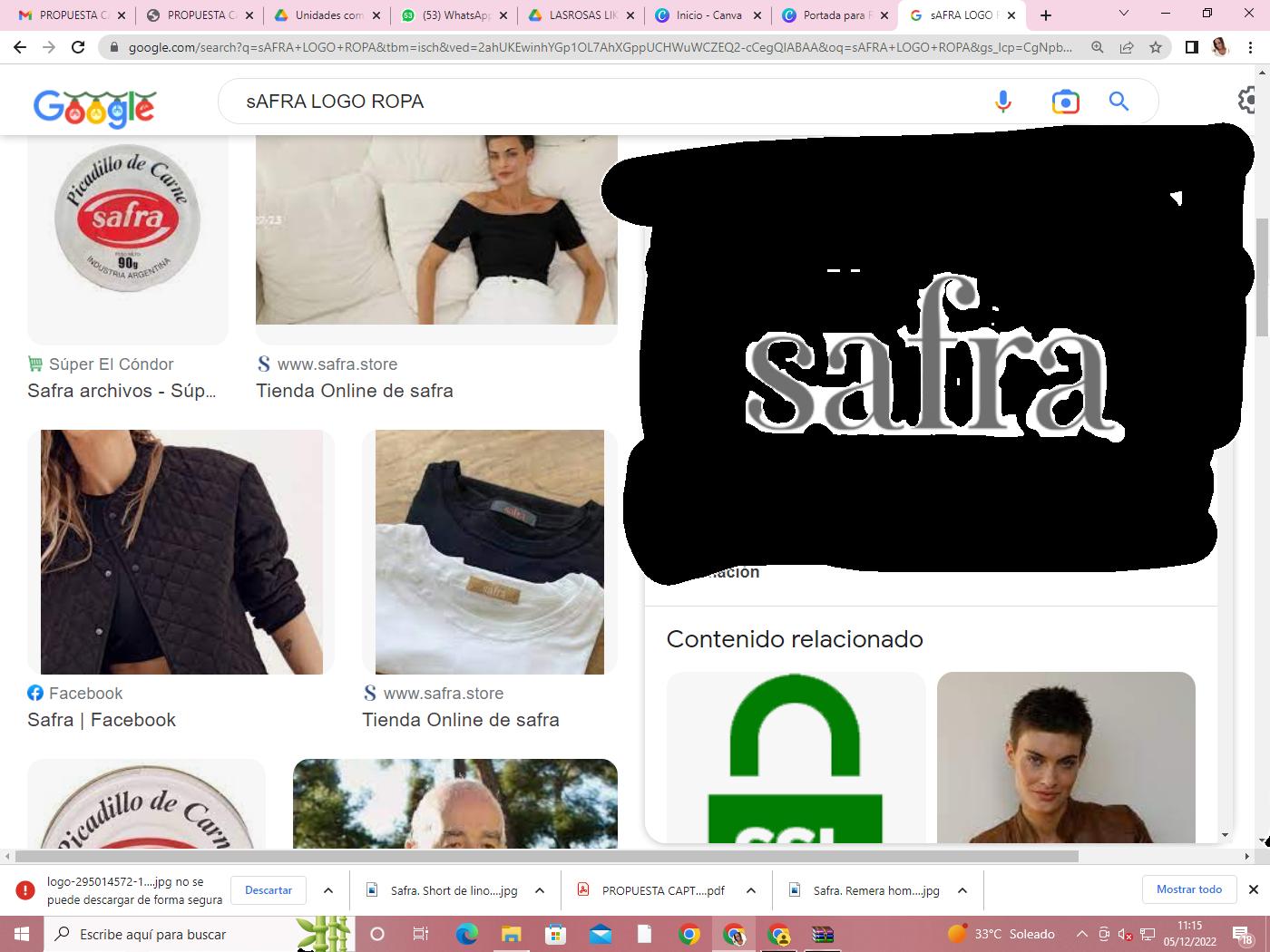The image size is (1270, 952).
Task: Click the horizontal page scrollbar
Action: (546, 856)
